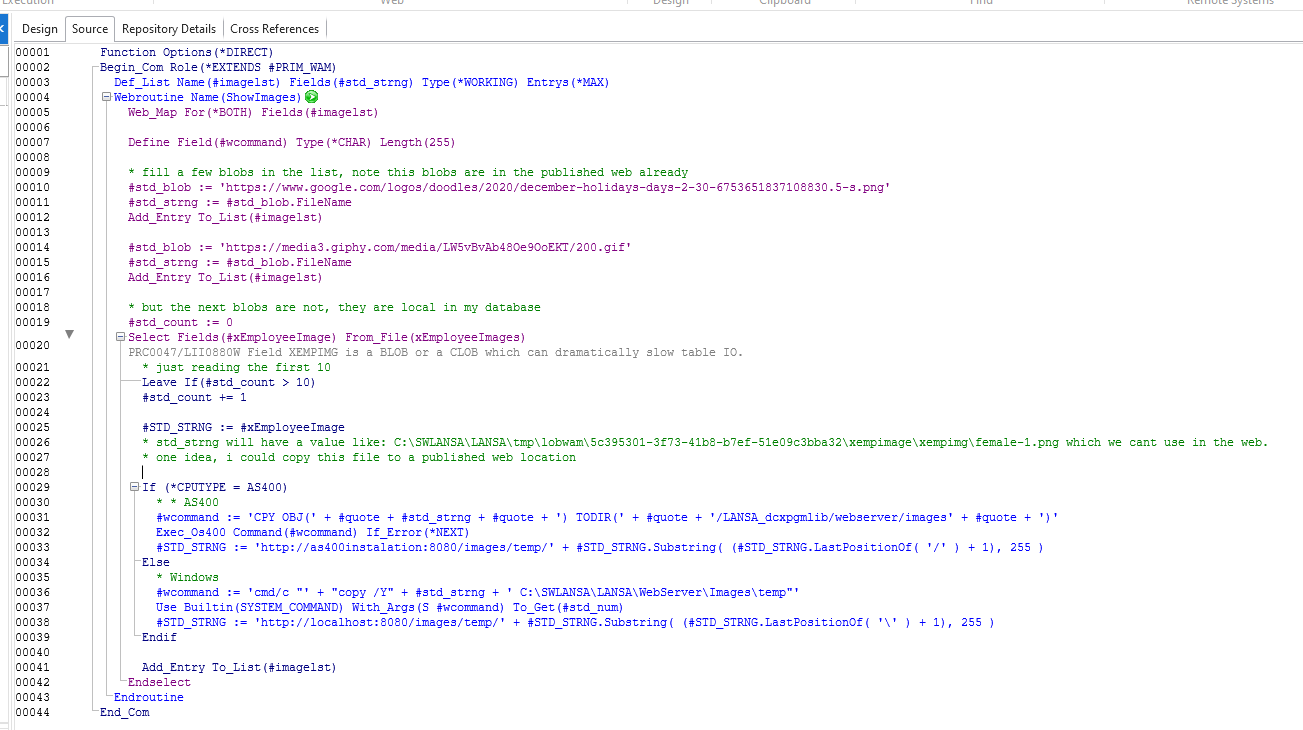Click the google.com doodles URL line
This screenshot has height=730, width=1303.
pyautogui.click(x=509, y=187)
